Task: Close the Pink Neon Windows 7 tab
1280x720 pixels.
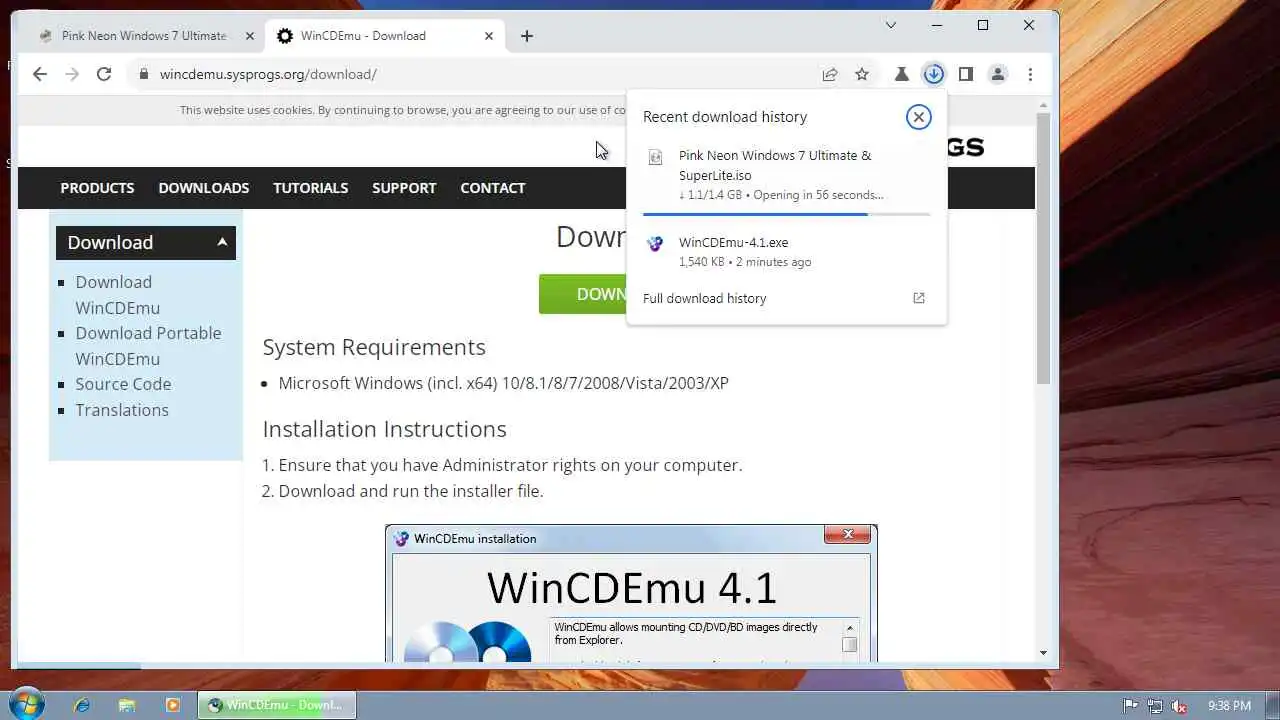Action: [x=250, y=36]
